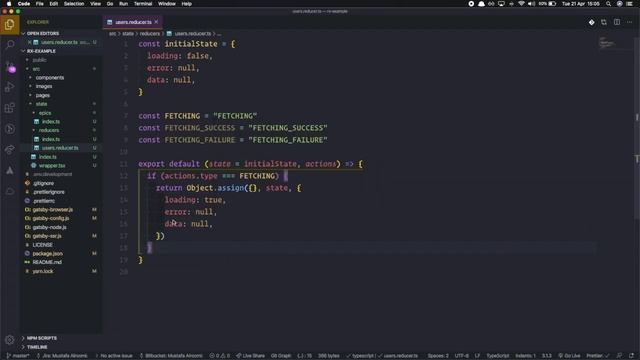Open the Search view in activity bar
The width and height of the screenshot is (640, 360).
[10, 44]
